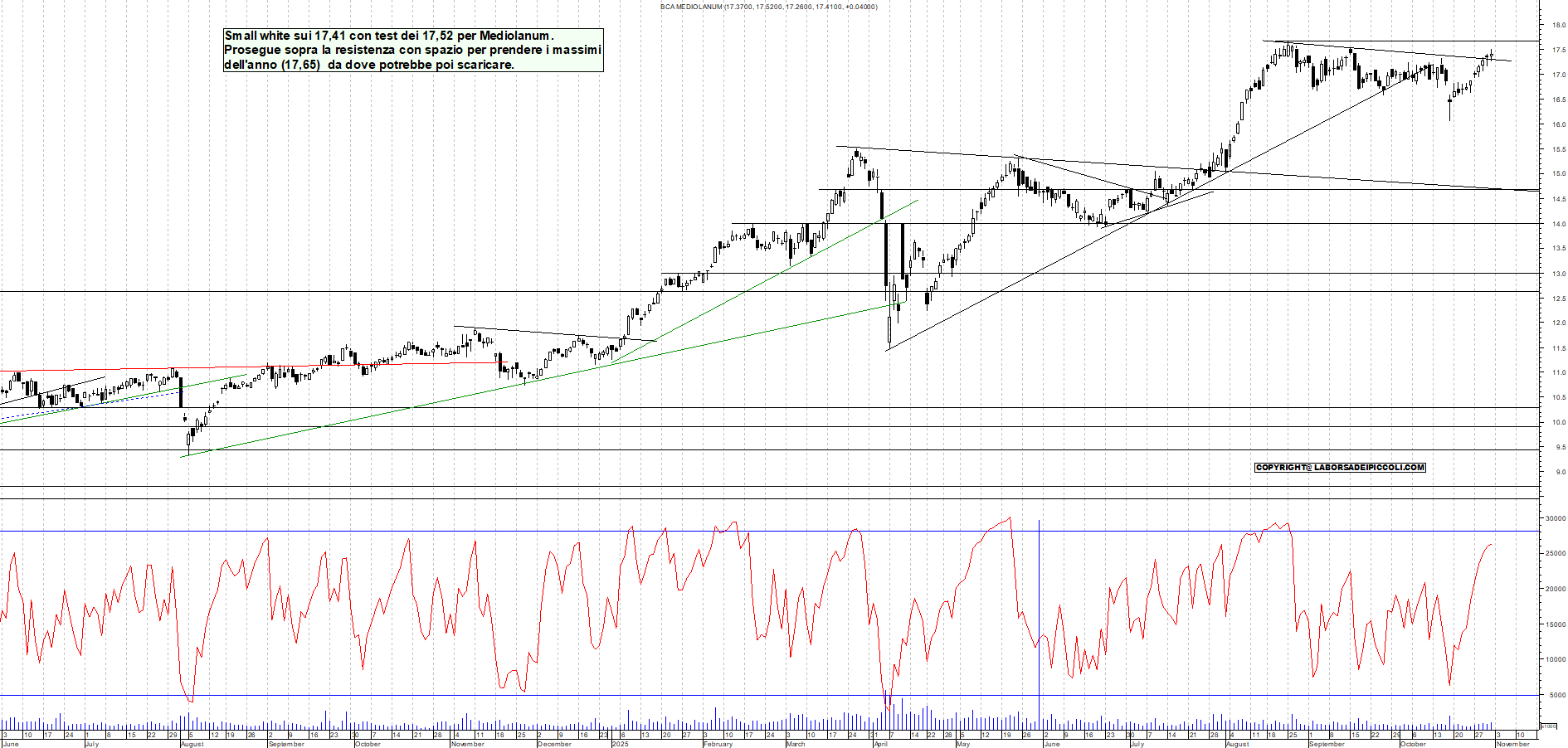Select the August label on the time axis
Viewport: 1568px width, 748px height.
(x=191, y=745)
